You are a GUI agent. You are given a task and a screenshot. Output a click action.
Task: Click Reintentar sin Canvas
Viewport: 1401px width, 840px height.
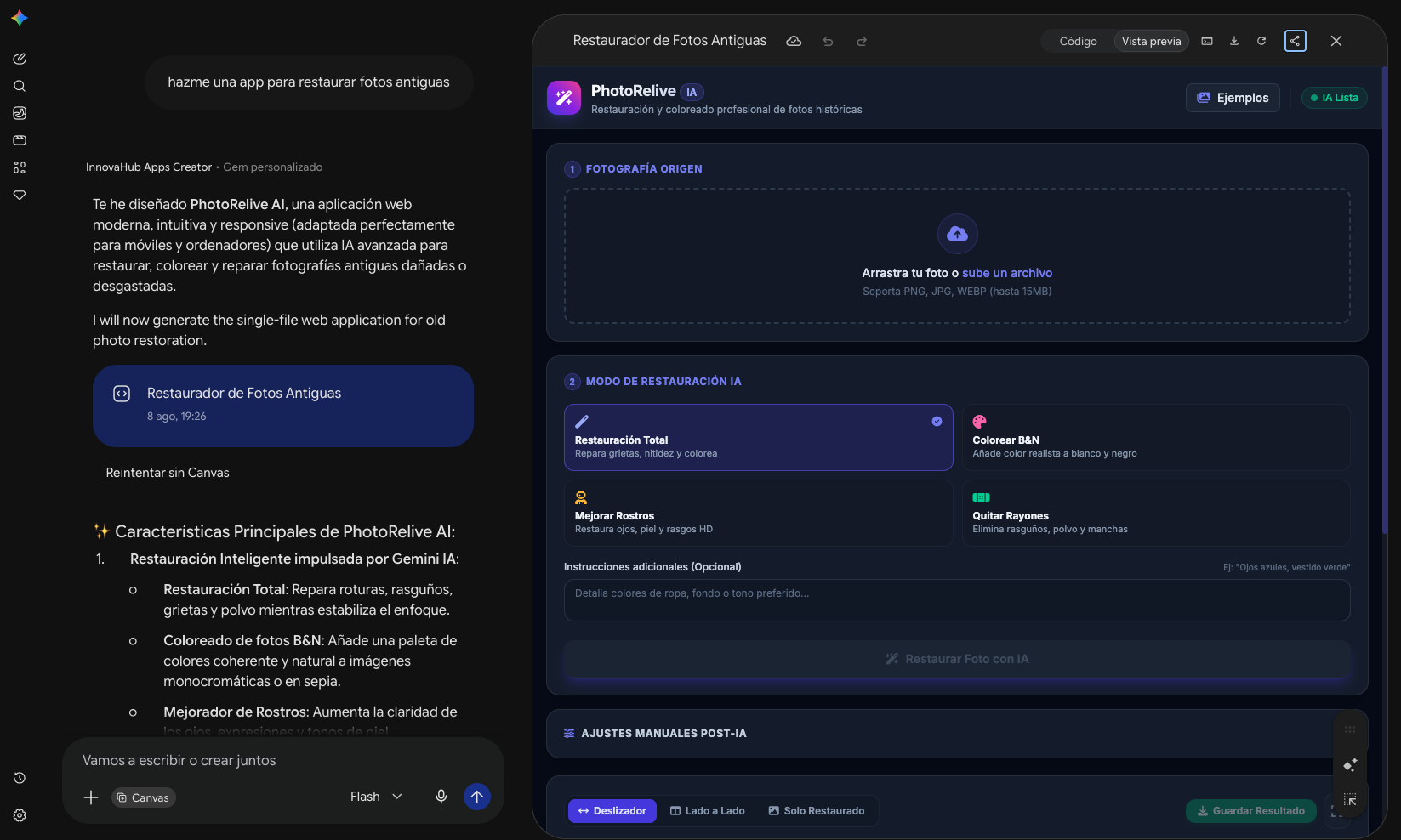(x=168, y=473)
